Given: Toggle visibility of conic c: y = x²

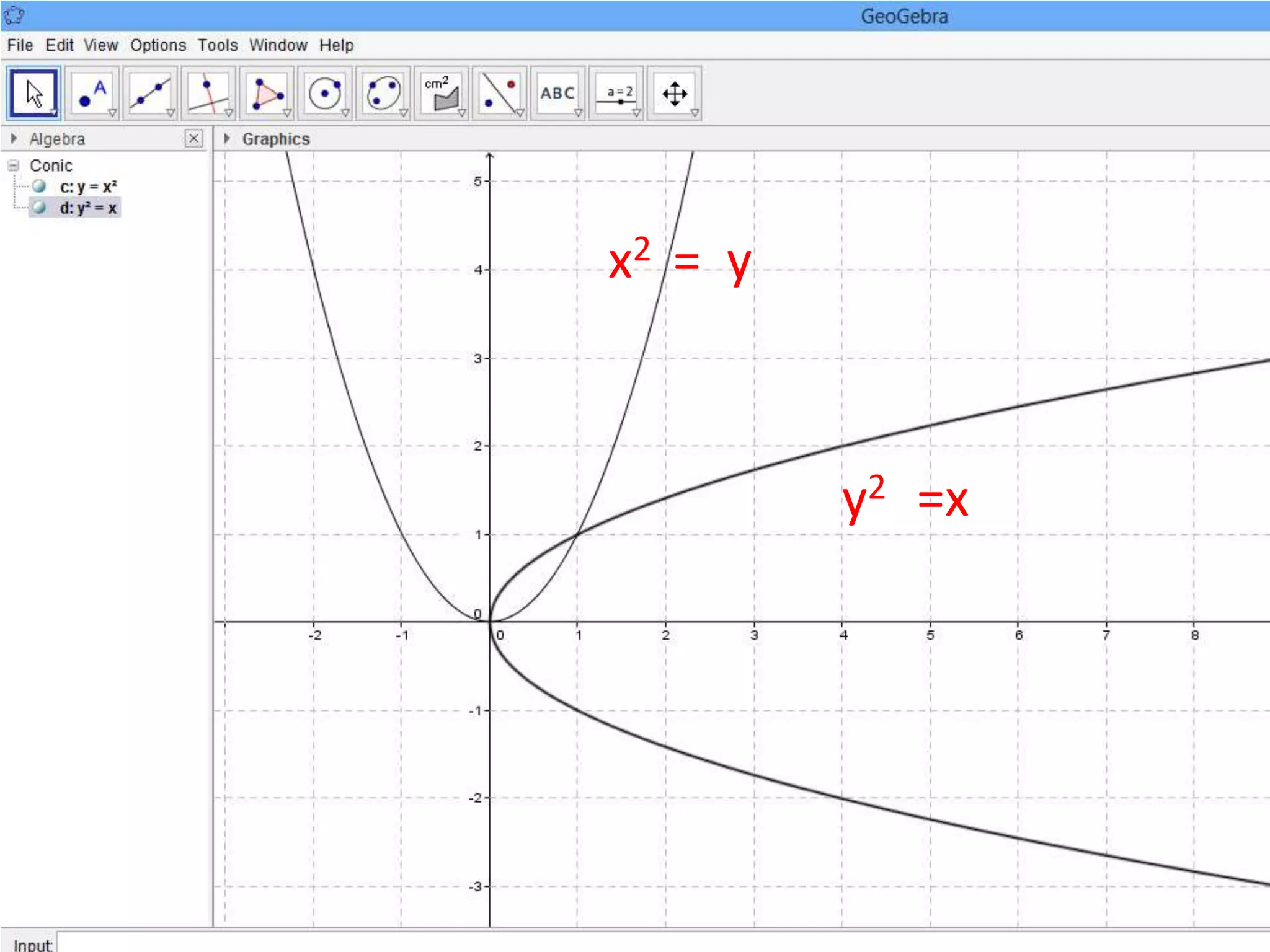Looking at the screenshot, I should click(x=40, y=187).
